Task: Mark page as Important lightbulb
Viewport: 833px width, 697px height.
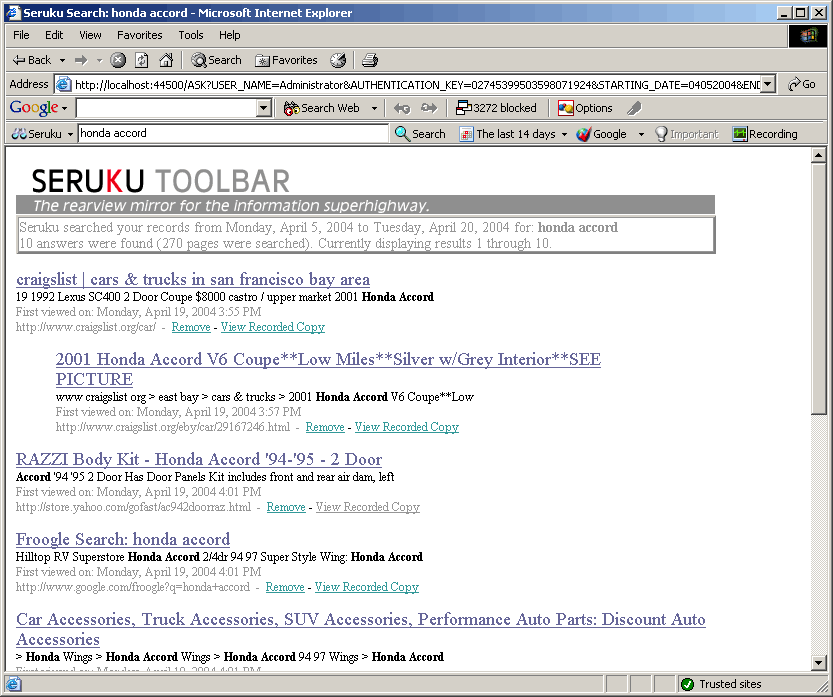Action: (x=686, y=134)
